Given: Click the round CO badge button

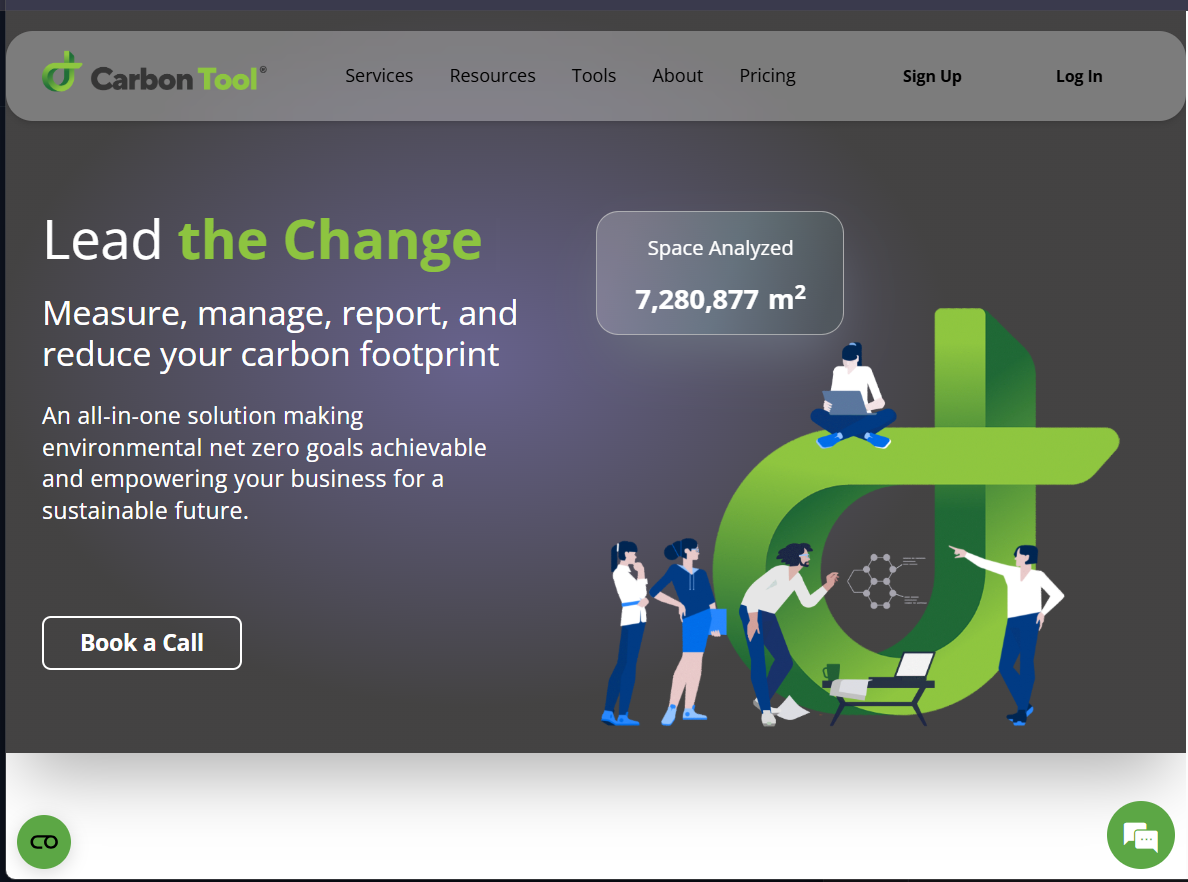Looking at the screenshot, I should pyautogui.click(x=44, y=841).
